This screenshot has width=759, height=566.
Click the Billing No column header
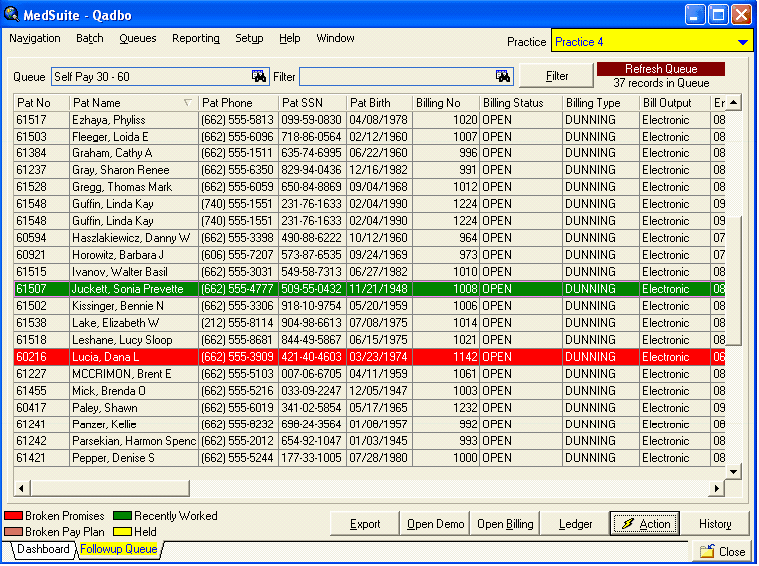(x=446, y=103)
